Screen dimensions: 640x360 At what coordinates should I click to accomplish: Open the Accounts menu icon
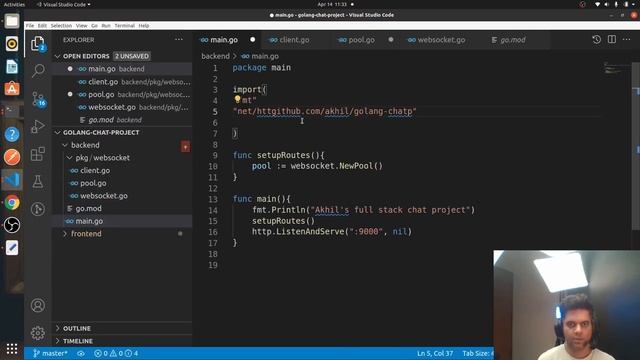click(x=38, y=305)
